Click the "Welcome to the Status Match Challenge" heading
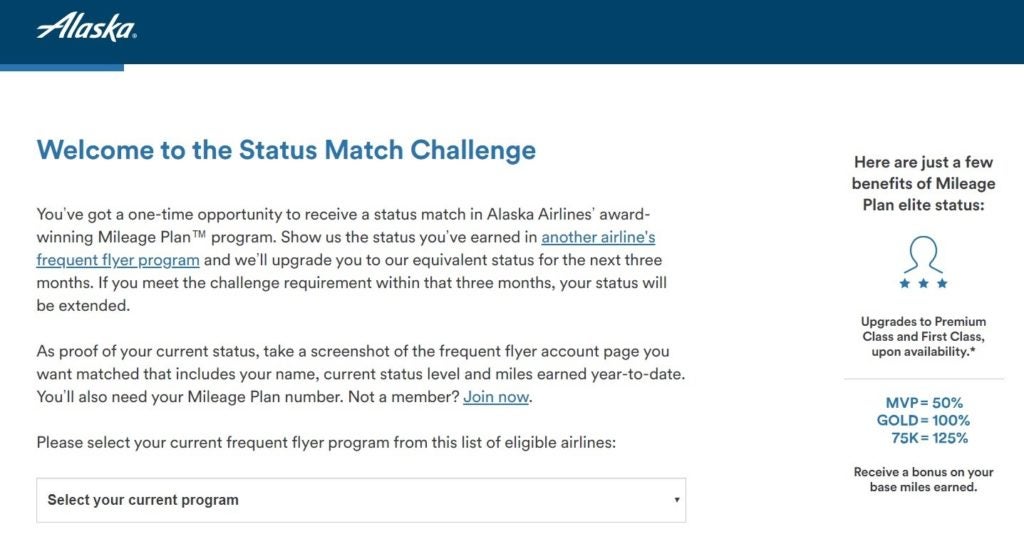Screen dimensions: 1024x554 (286, 151)
